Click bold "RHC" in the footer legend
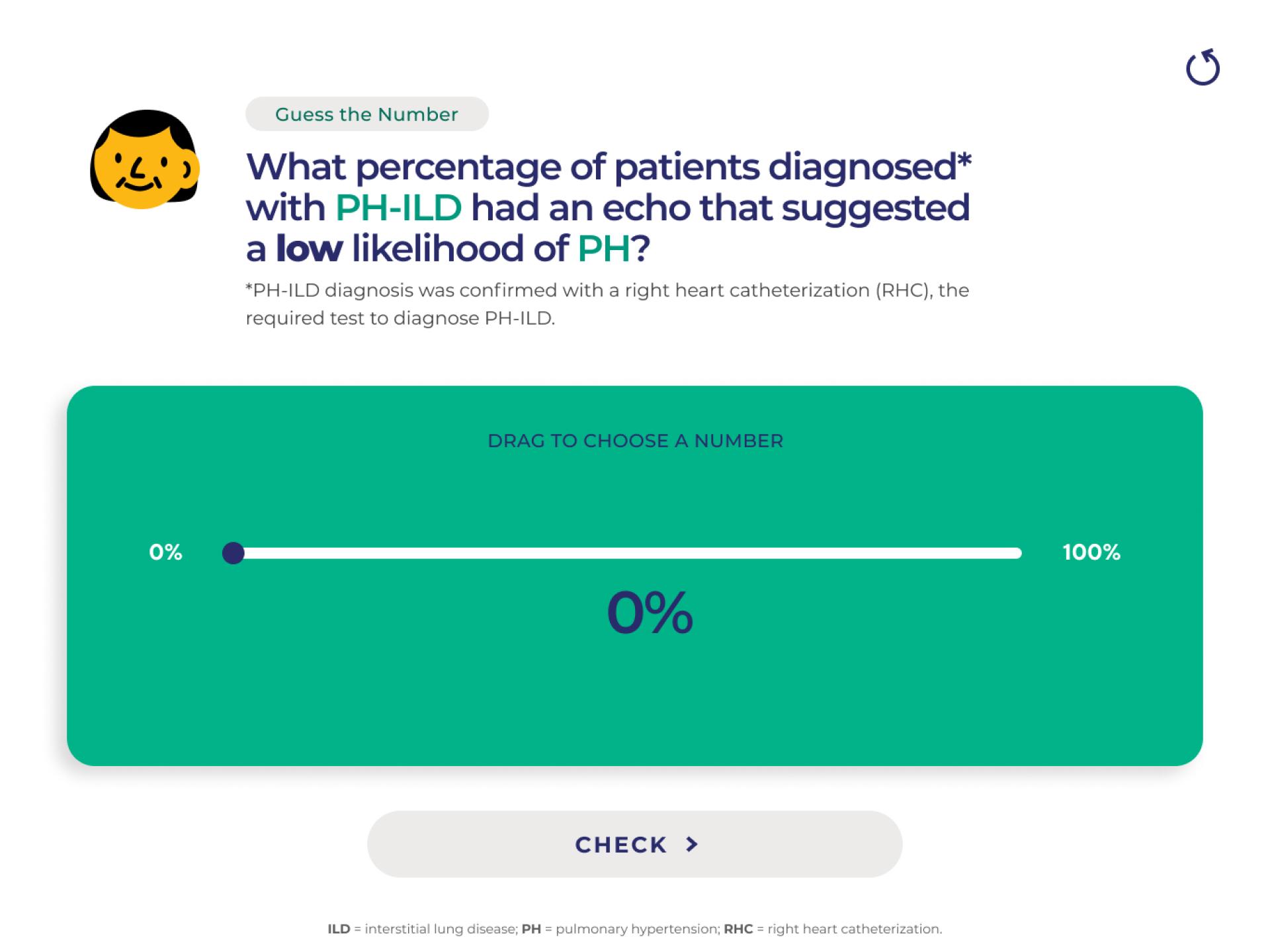The height and width of the screenshot is (952, 1270). pyautogui.click(x=738, y=929)
